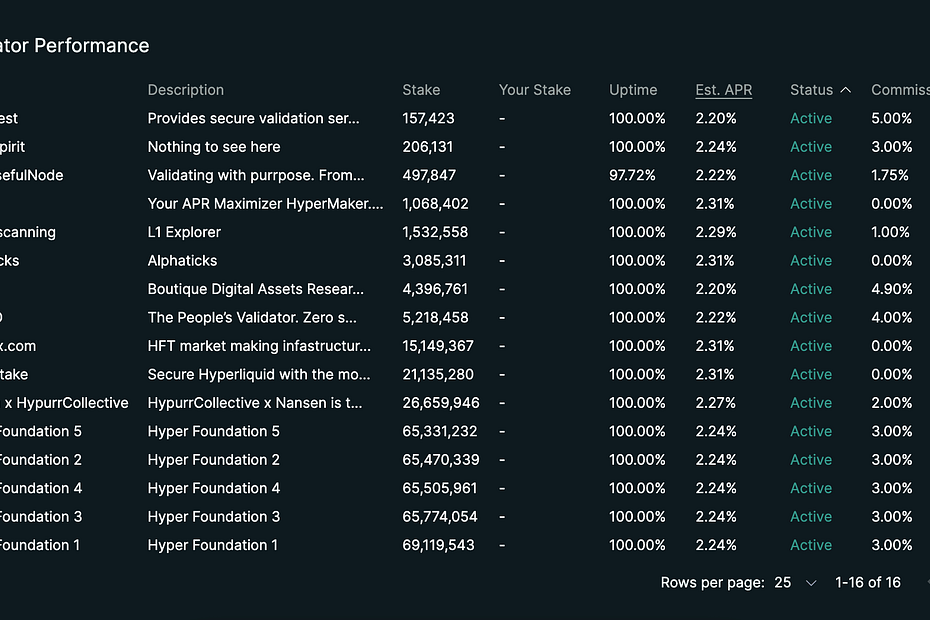Open 'HypurrCollective x Nansen is t...' description
The width and height of the screenshot is (930, 620).
pos(254,403)
